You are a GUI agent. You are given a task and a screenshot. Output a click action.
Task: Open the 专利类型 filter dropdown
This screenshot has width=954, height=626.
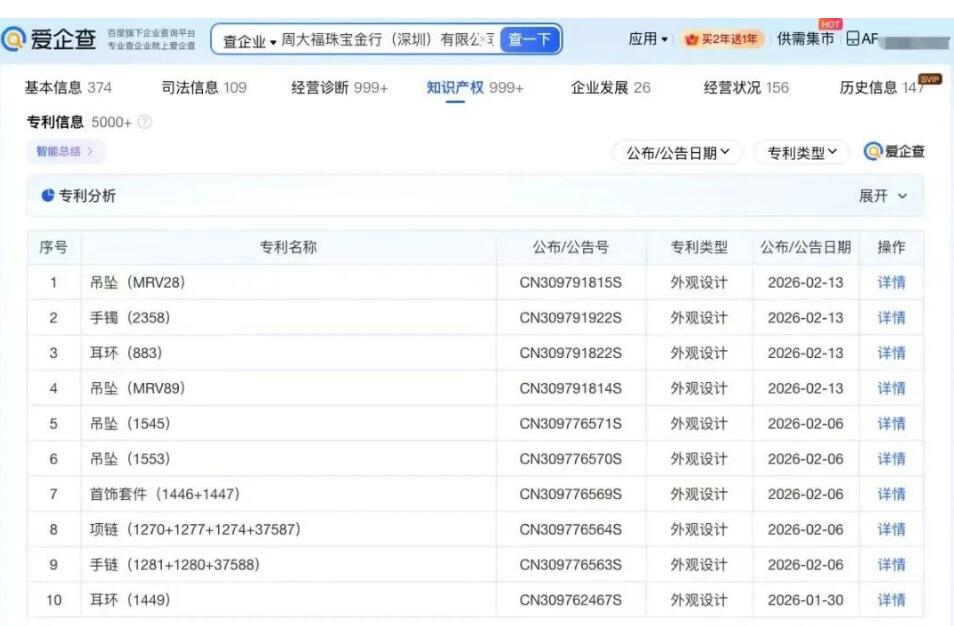click(802, 153)
